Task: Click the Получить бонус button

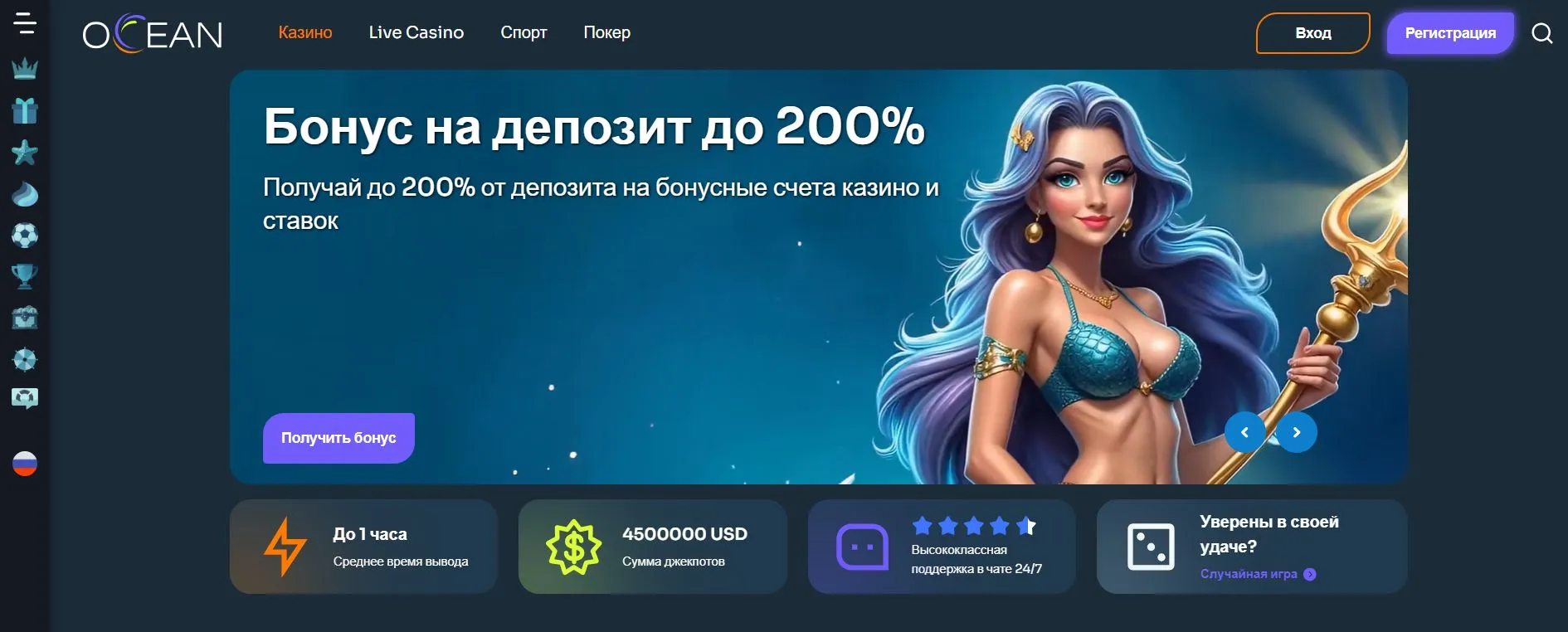Action: pos(338,438)
